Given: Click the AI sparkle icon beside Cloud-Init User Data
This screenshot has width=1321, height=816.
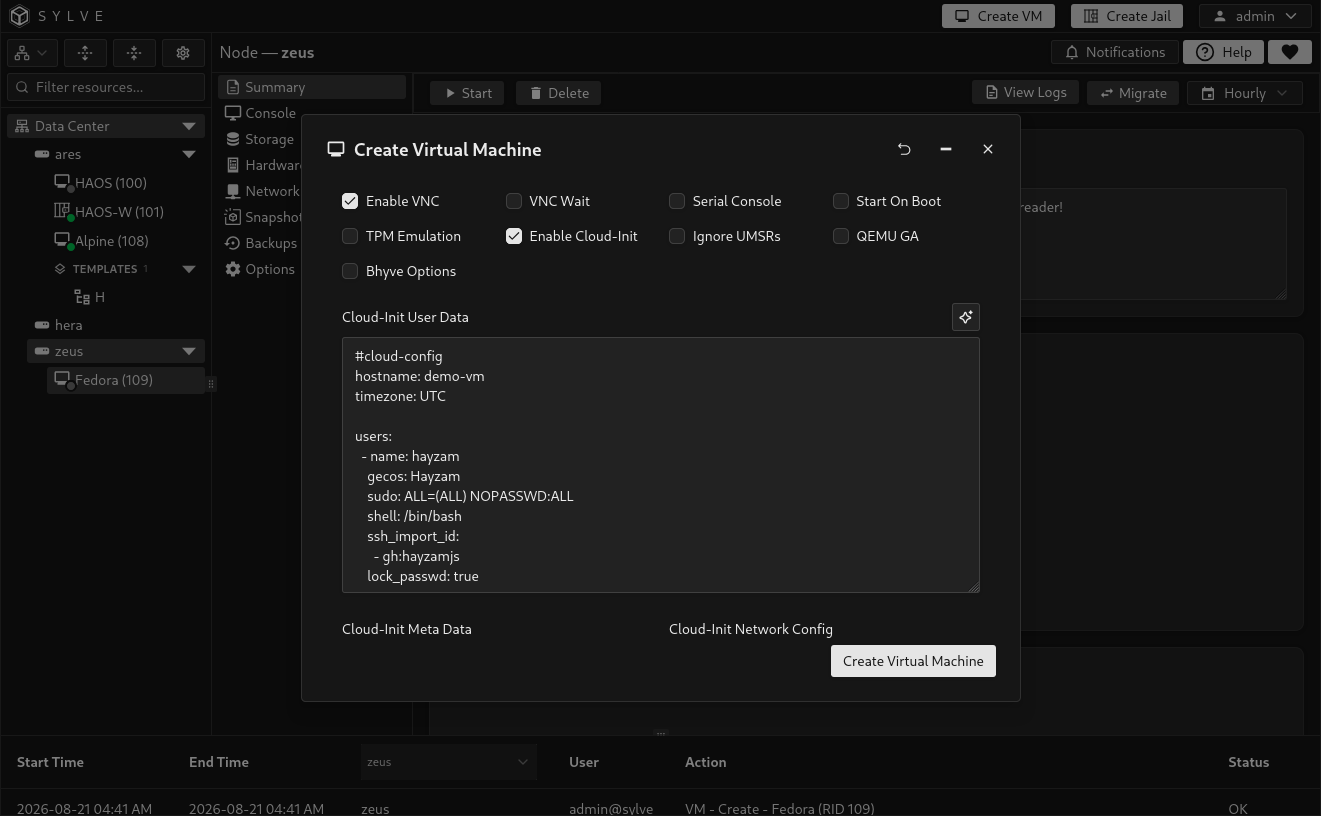Looking at the screenshot, I should point(966,317).
